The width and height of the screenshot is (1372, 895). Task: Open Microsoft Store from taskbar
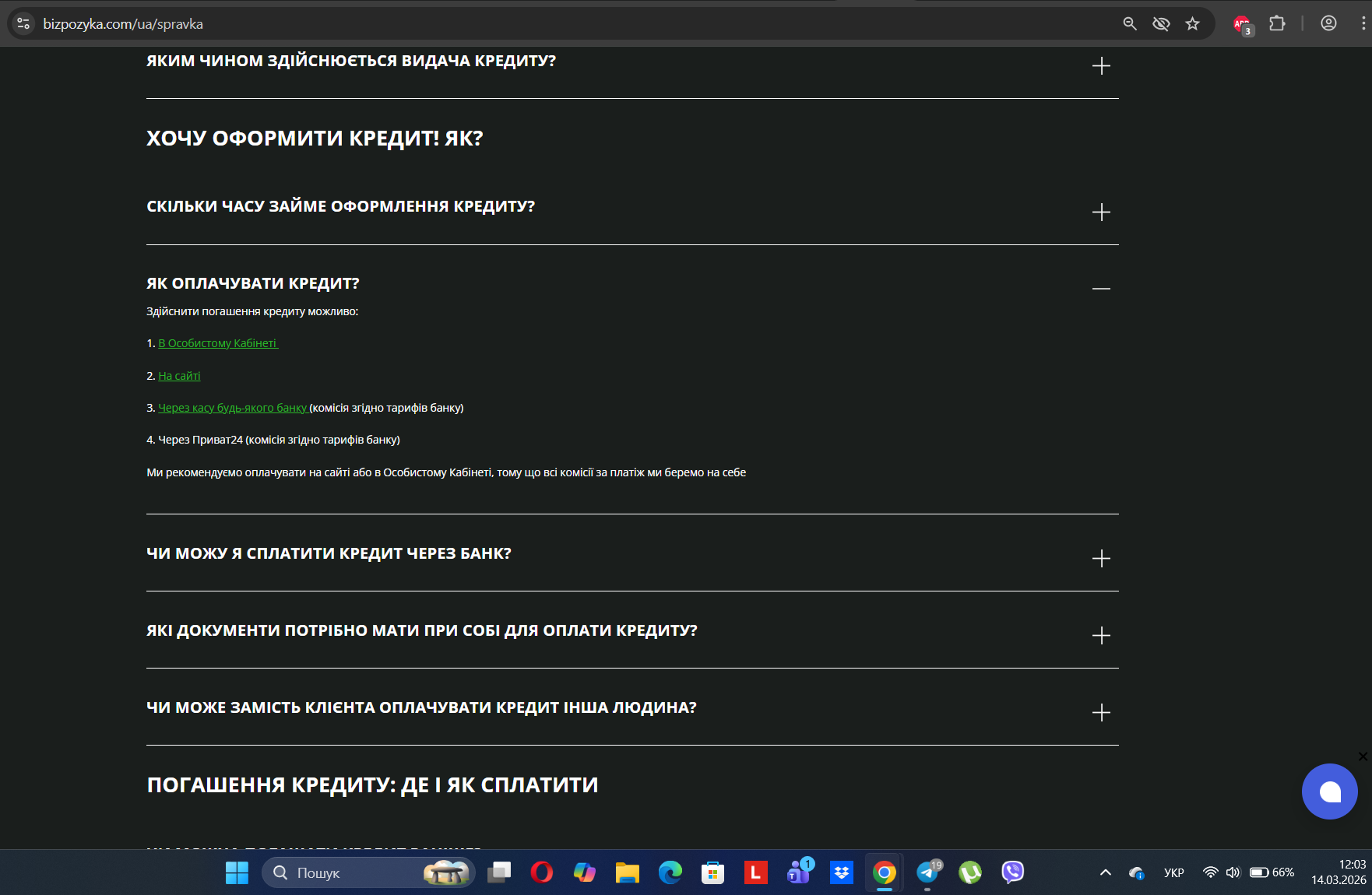[x=713, y=873]
